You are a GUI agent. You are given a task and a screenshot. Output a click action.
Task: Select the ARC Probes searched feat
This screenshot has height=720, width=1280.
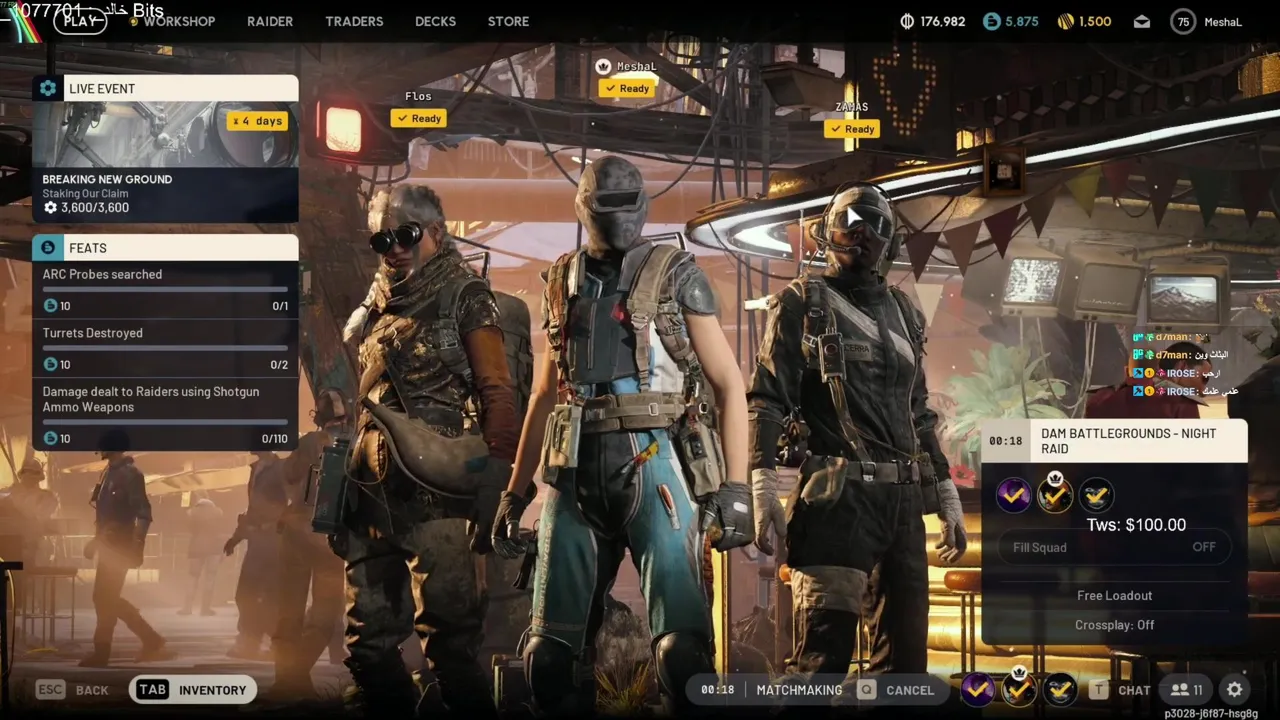165,290
